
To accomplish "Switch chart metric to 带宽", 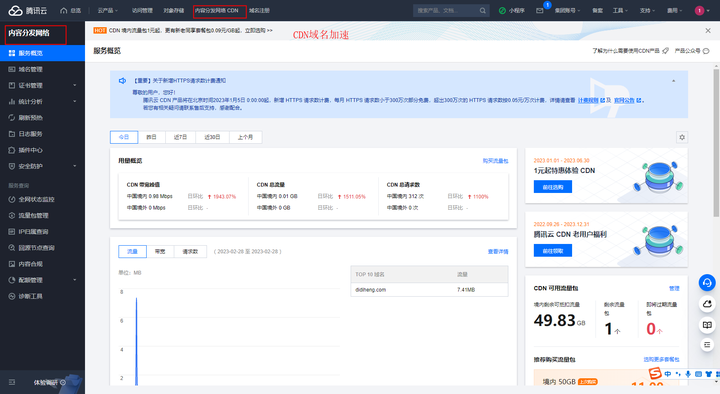I will (160, 251).
